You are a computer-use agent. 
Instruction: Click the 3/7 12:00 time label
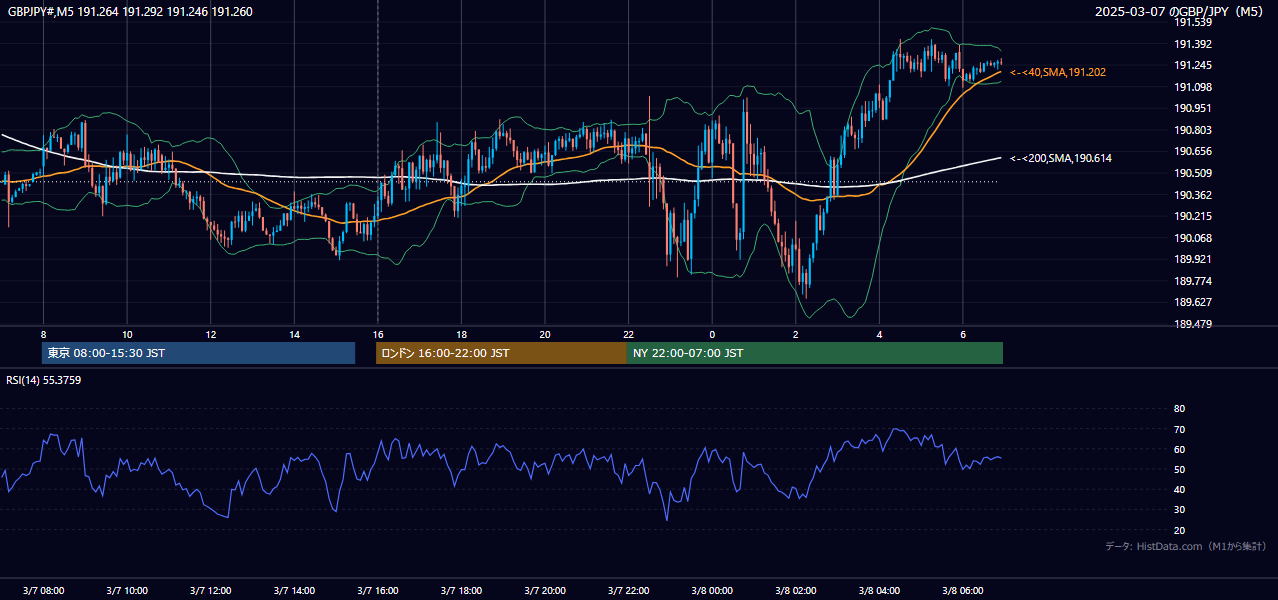[210, 591]
